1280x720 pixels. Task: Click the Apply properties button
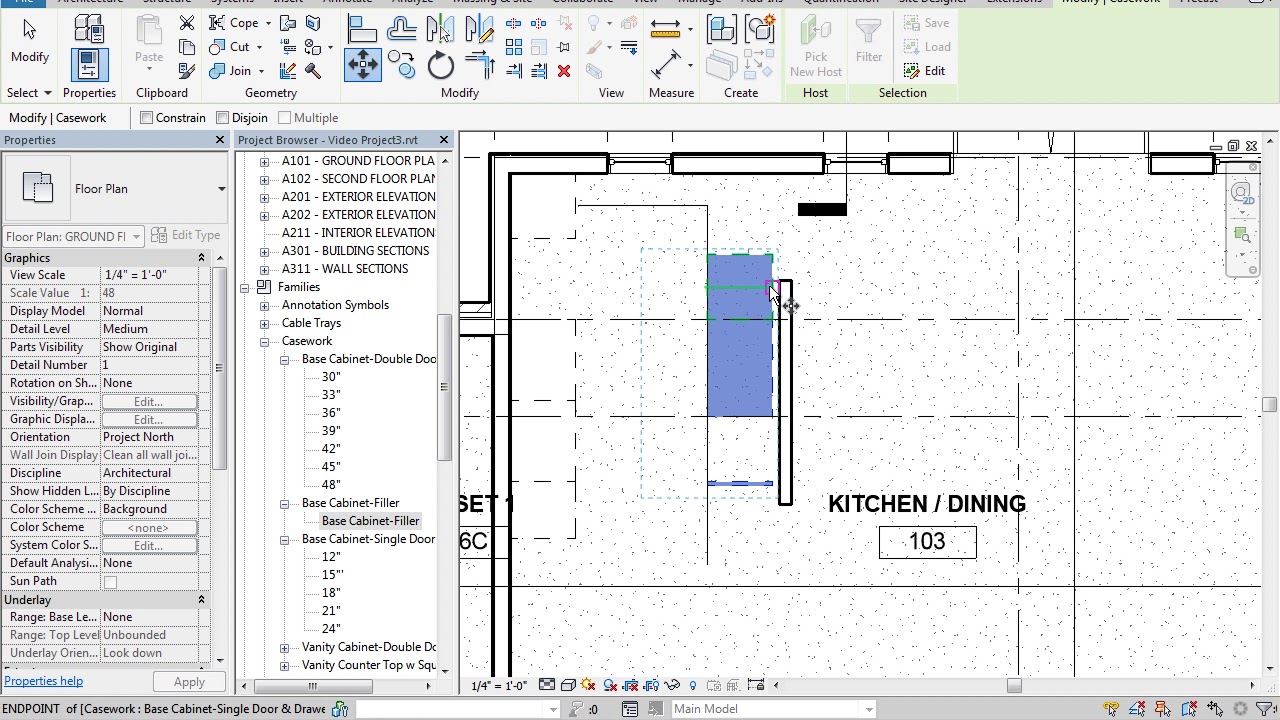coord(189,682)
